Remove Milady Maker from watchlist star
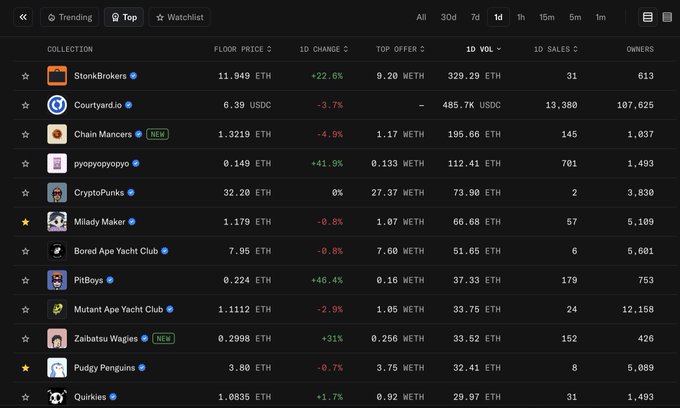The width and height of the screenshot is (680, 408). [x=26, y=222]
